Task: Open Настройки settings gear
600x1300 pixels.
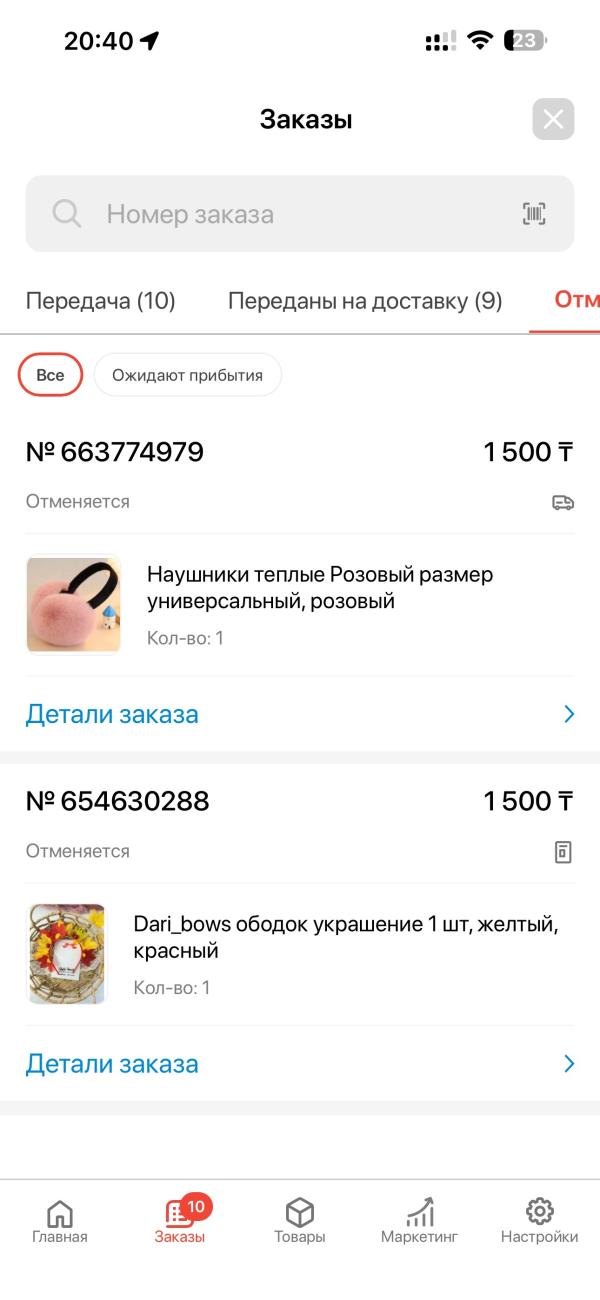Action: pos(539,1221)
